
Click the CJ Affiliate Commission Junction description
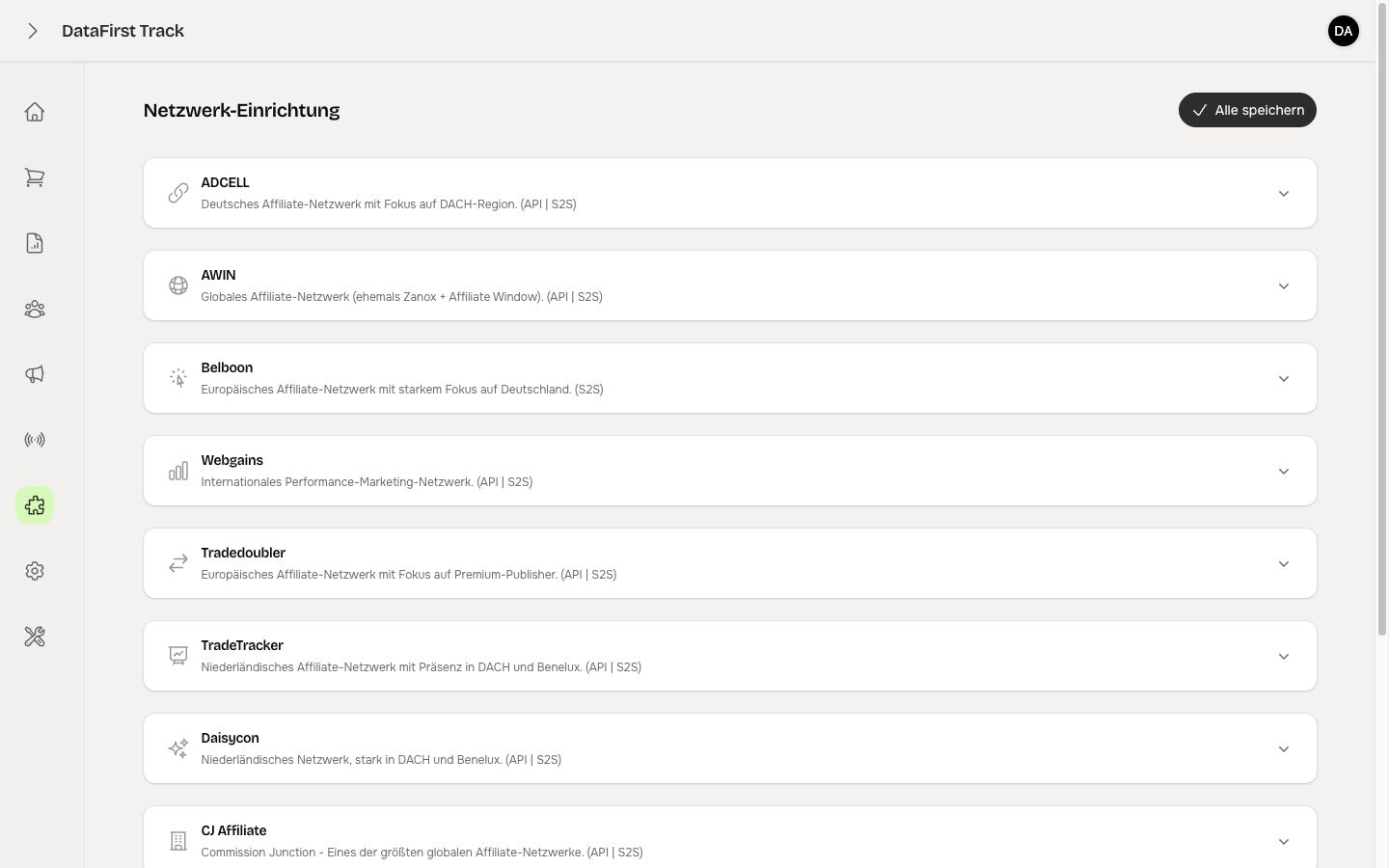coord(422,853)
